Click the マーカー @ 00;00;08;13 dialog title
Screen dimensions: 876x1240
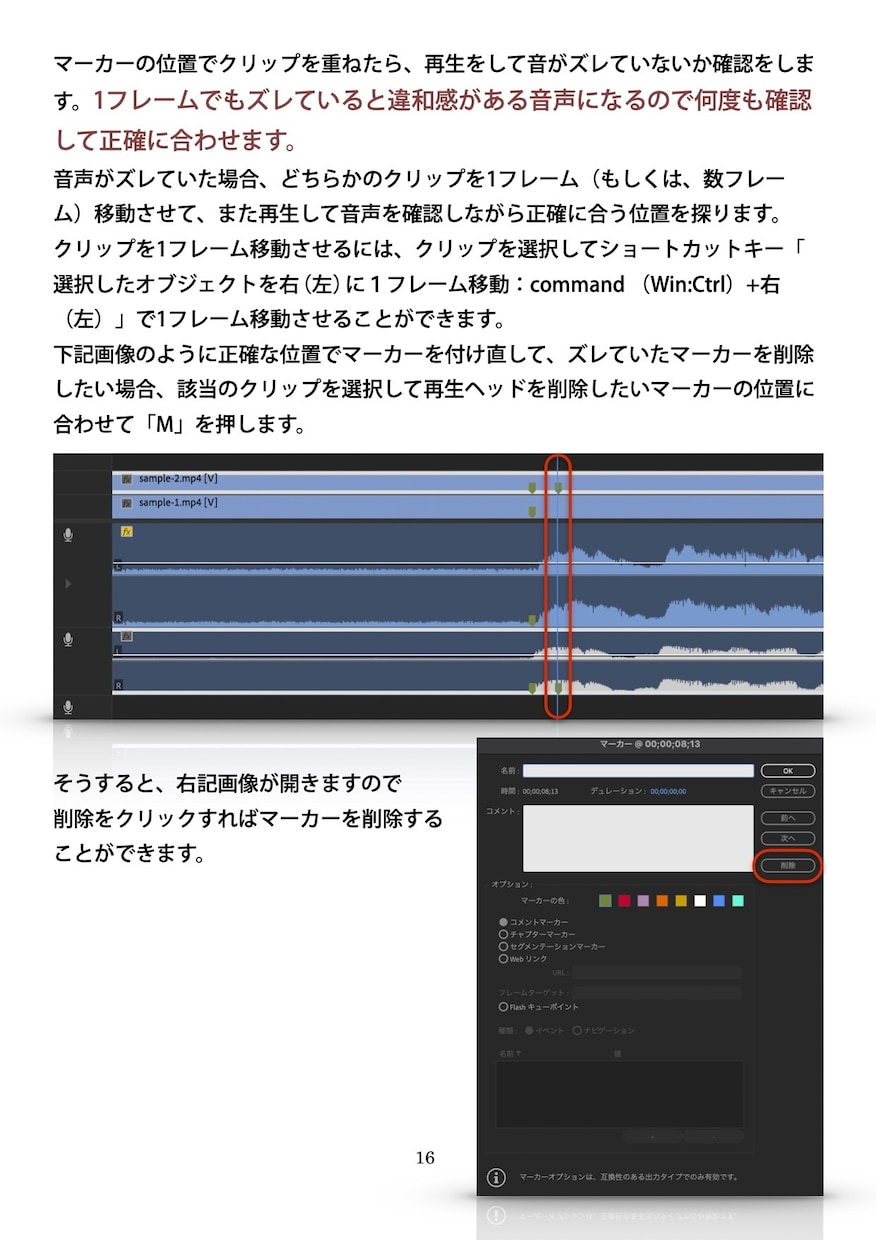pos(650,745)
